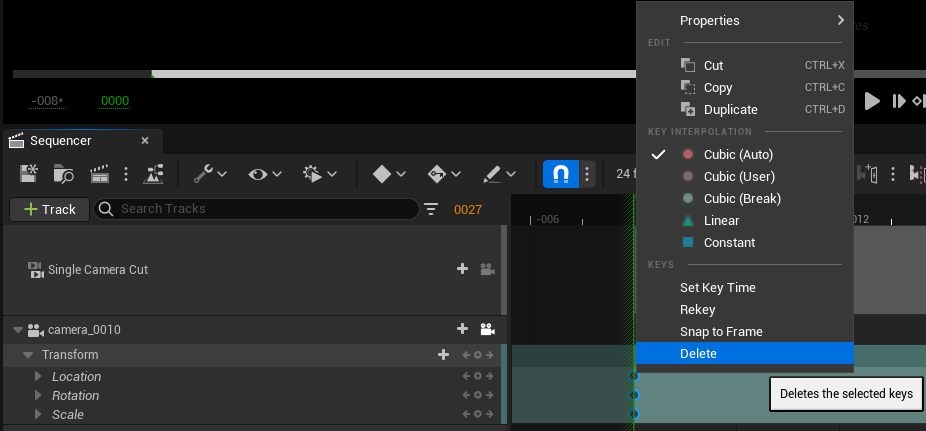Click the Search Tracks input field
Image resolution: width=926 pixels, height=431 pixels.
click(x=265, y=209)
